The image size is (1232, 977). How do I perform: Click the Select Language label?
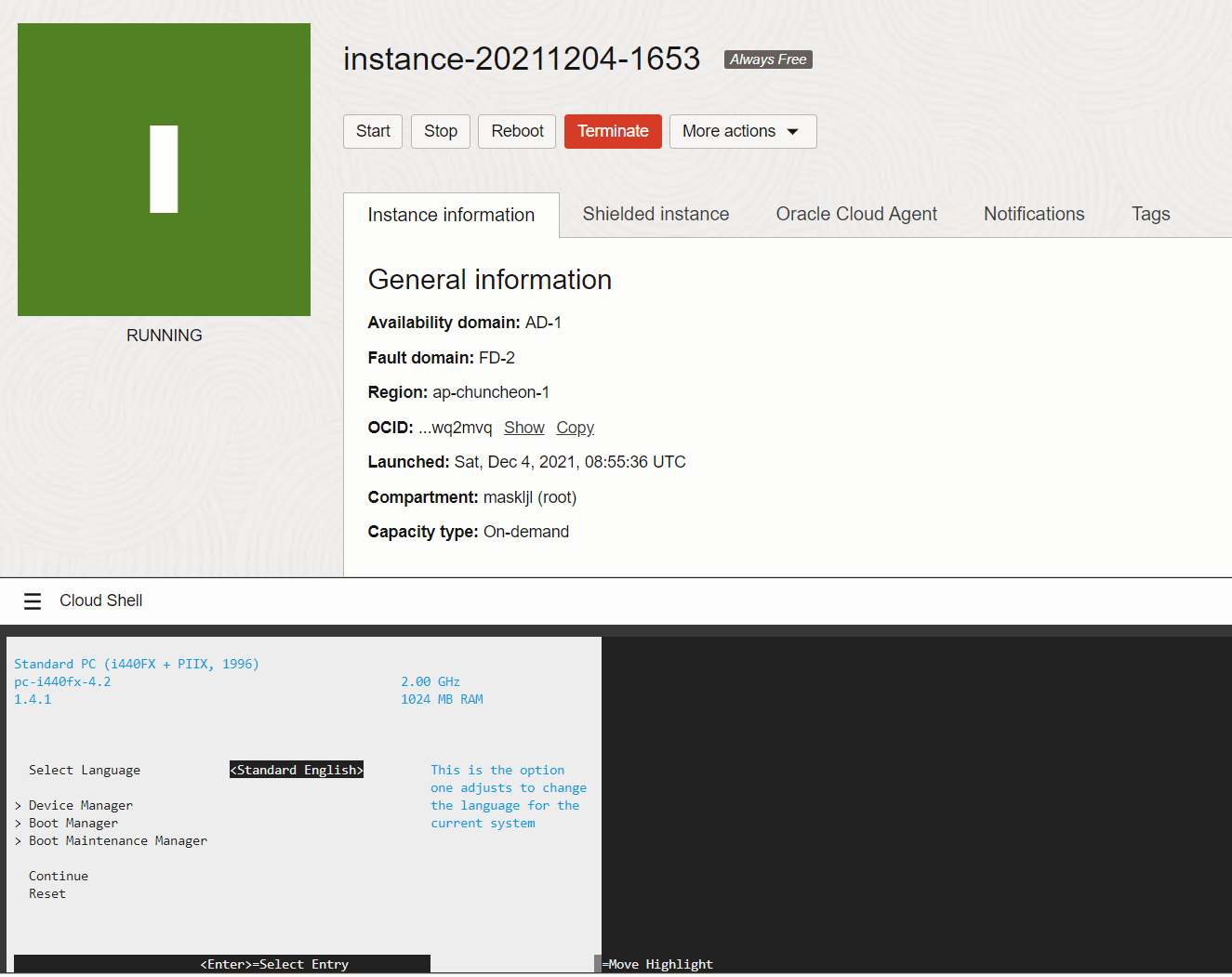[x=85, y=770]
